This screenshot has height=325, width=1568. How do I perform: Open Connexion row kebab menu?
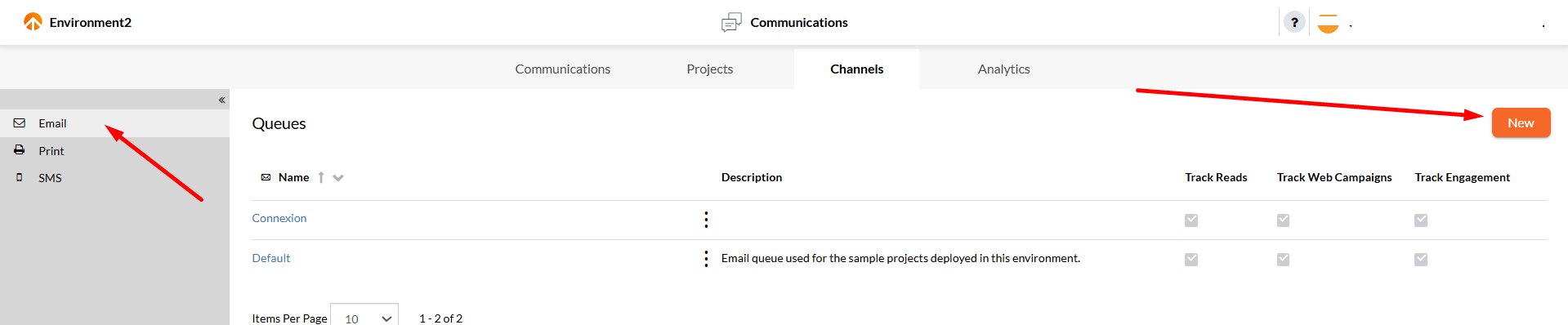coord(706,220)
